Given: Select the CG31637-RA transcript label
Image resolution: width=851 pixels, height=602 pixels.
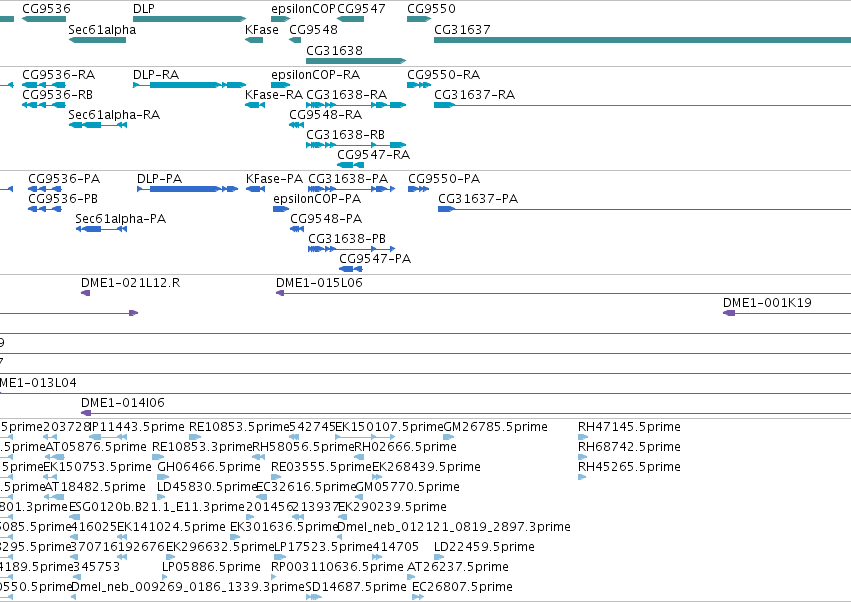Looking at the screenshot, I should (474, 94).
